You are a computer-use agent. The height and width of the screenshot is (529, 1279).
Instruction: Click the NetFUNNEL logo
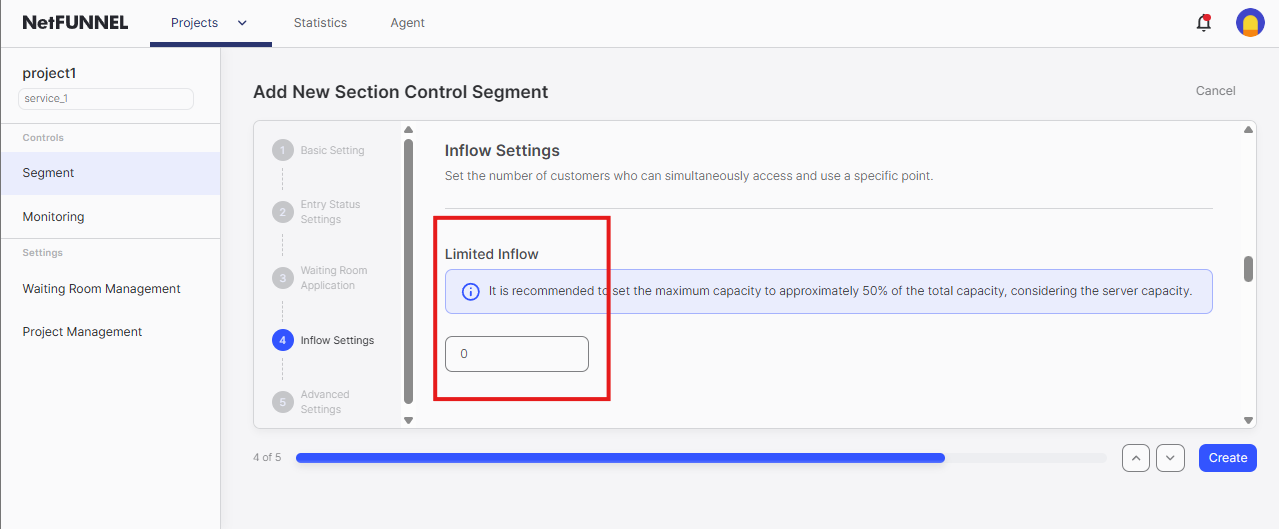(x=75, y=23)
